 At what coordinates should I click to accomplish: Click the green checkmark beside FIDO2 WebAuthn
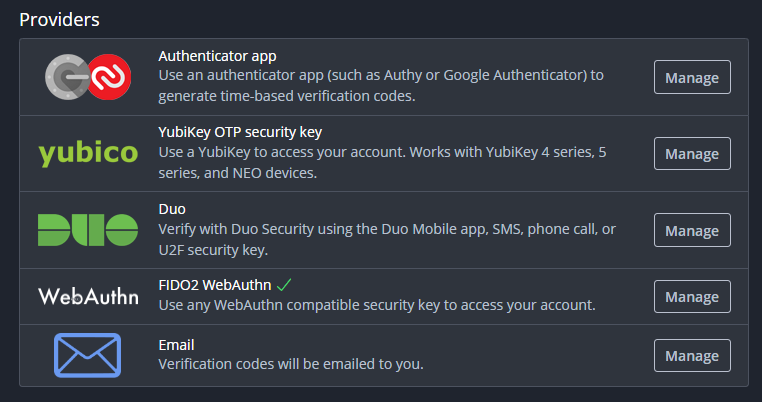(x=285, y=285)
